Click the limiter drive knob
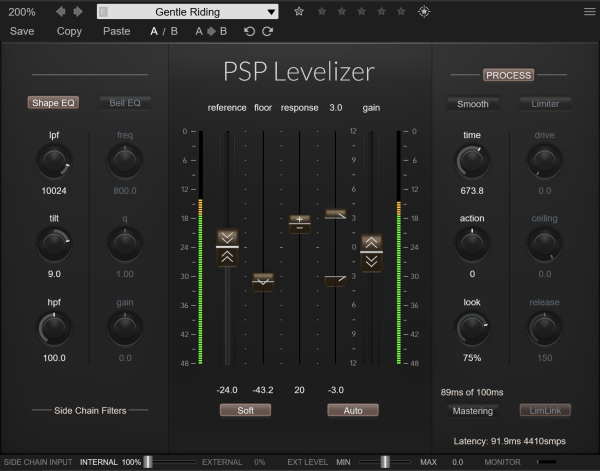 [545, 161]
